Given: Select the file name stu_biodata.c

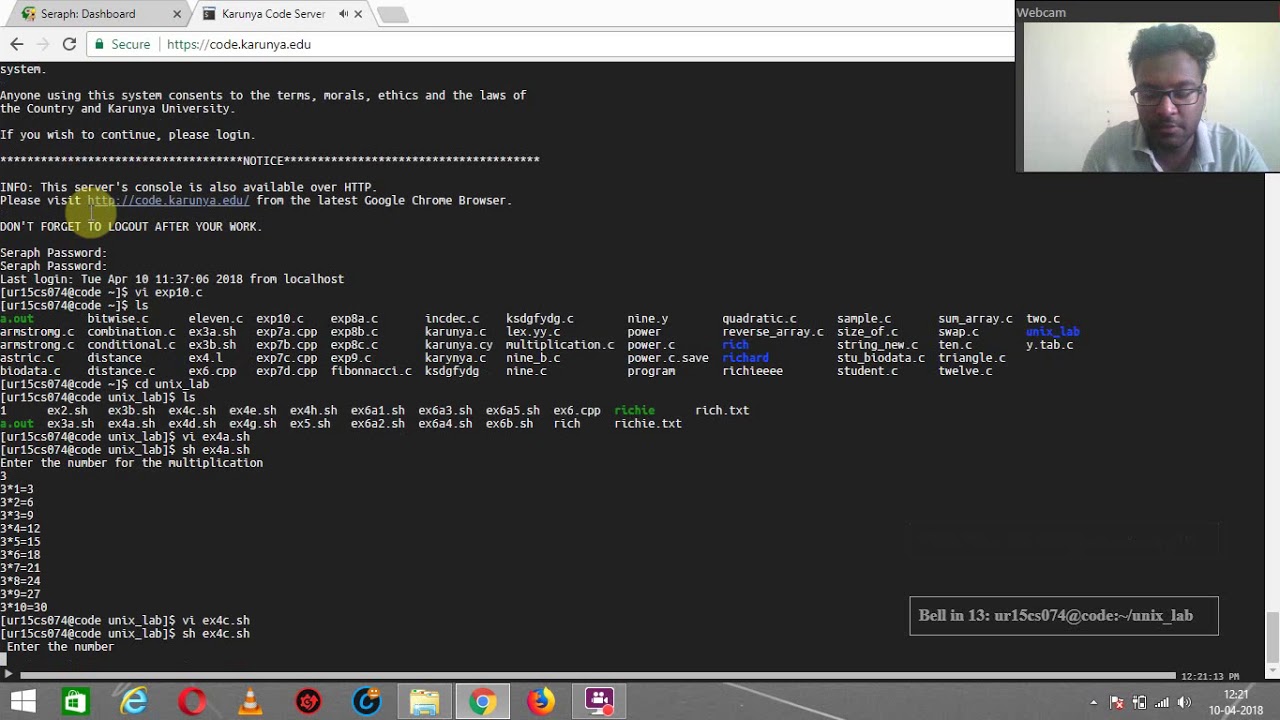Looking at the screenshot, I should [881, 358].
